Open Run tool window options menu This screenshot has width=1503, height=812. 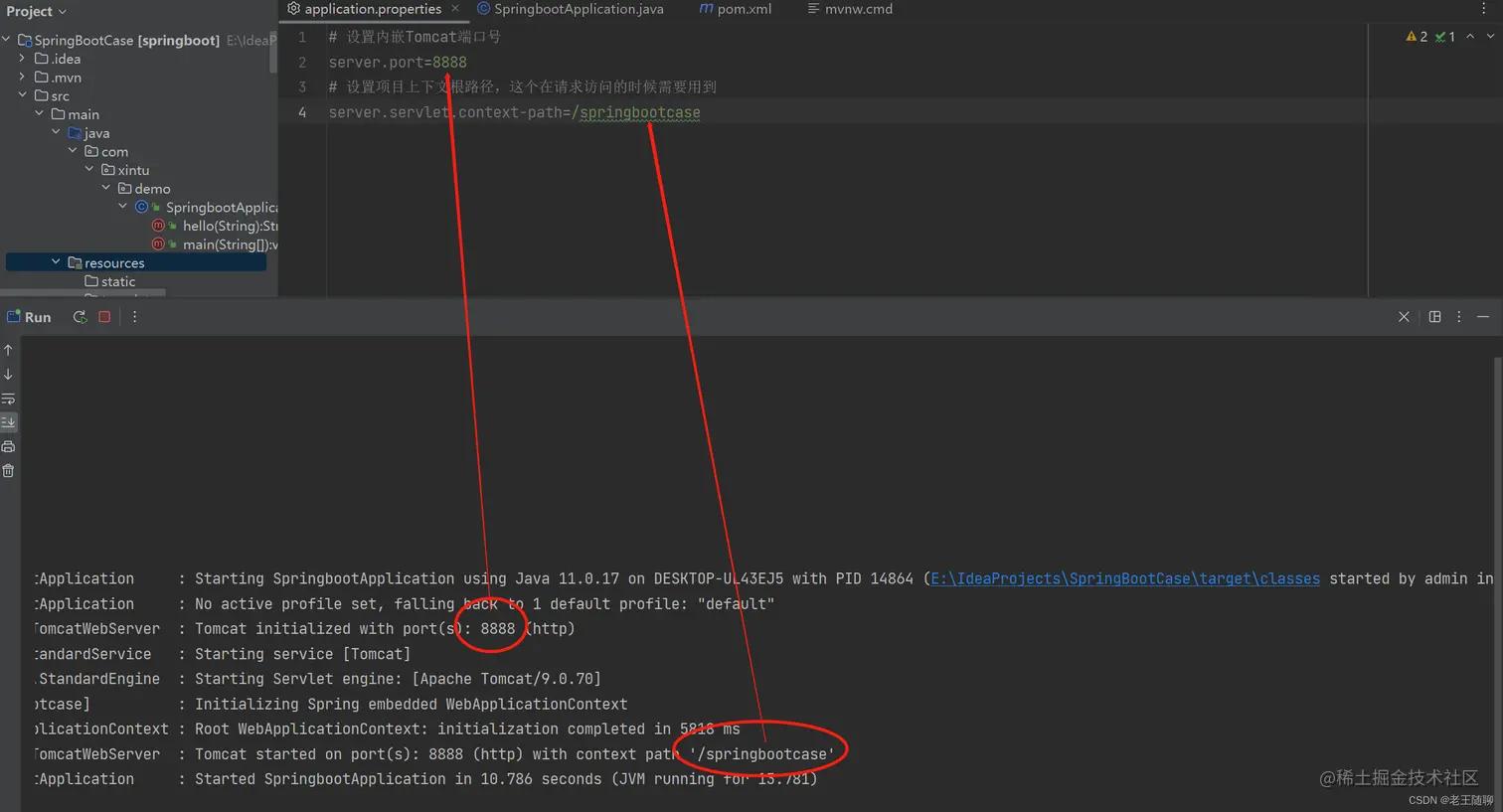[x=1459, y=317]
